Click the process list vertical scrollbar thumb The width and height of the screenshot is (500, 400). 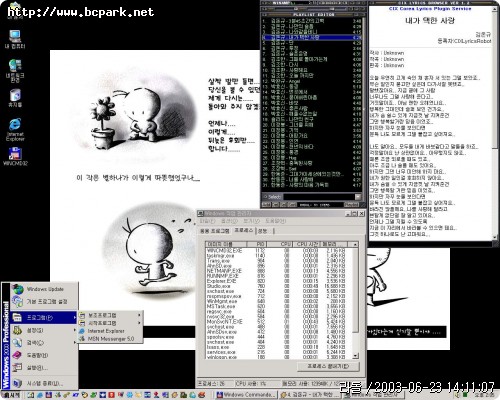[x=355, y=290]
